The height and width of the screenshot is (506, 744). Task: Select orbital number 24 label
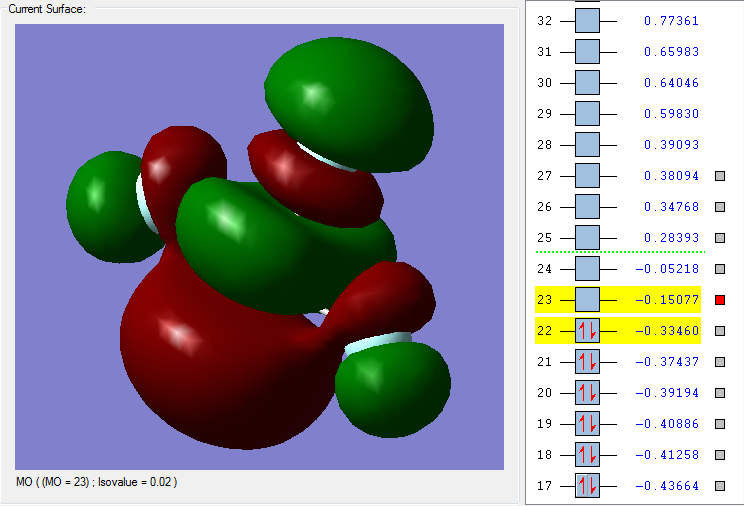(545, 269)
